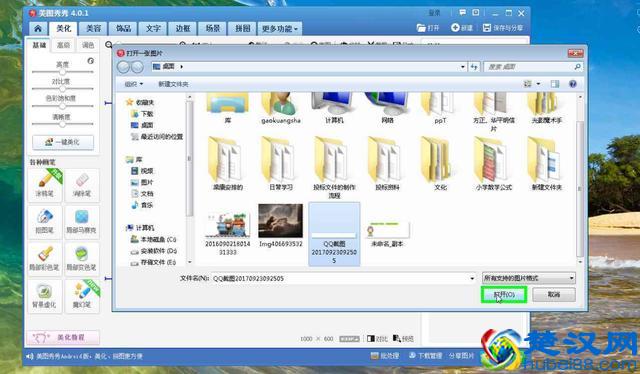Click the refresh icon beside address bar
The height and width of the screenshot is (374, 640).
click(x=474, y=67)
